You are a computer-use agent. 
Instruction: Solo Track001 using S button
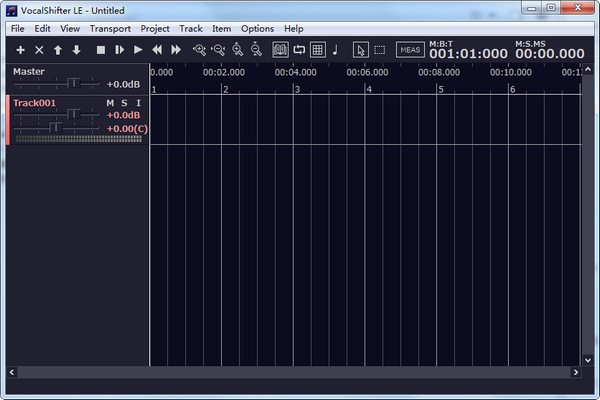click(125, 103)
